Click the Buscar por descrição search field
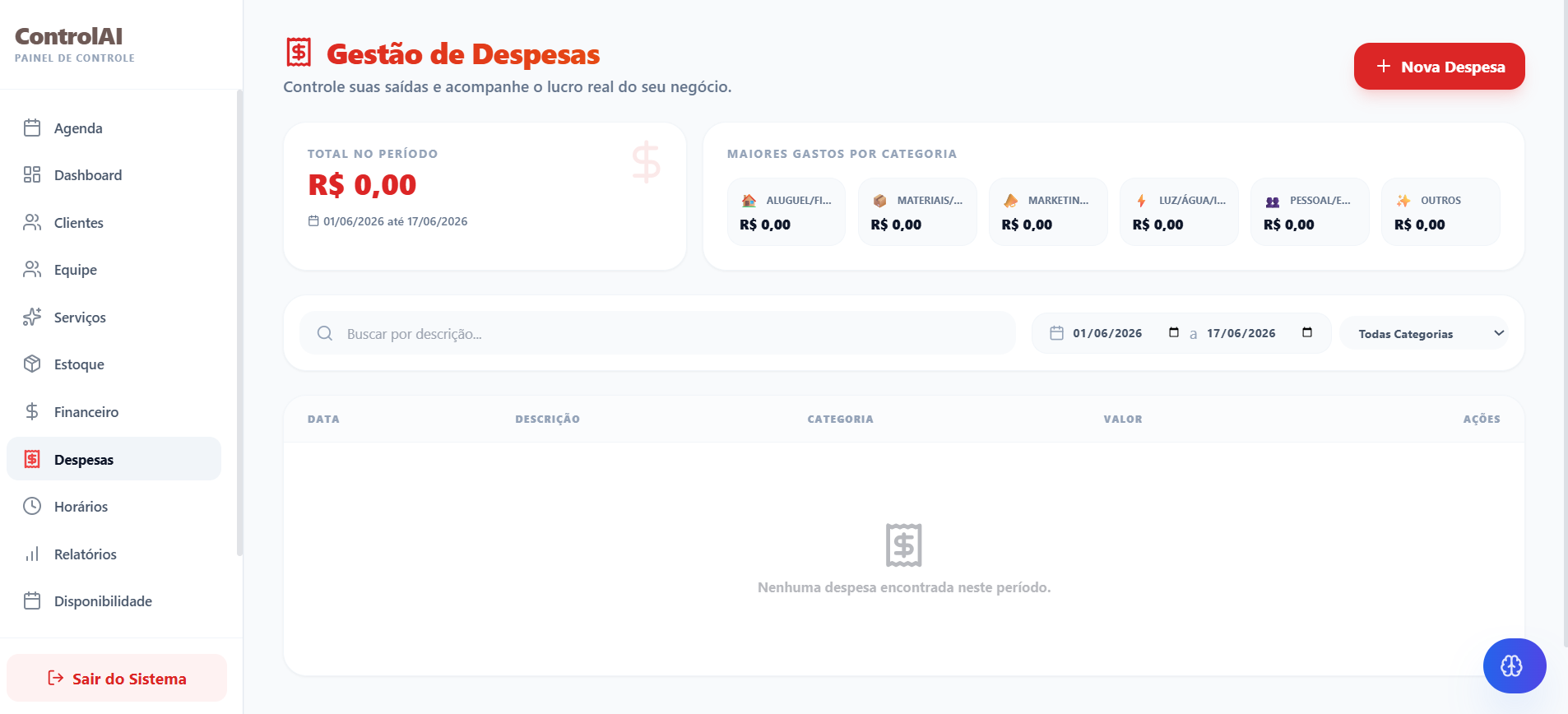1568x714 pixels. point(657,333)
